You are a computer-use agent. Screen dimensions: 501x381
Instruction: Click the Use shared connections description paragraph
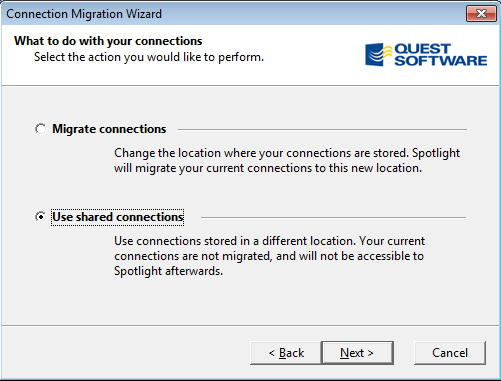tap(269, 256)
